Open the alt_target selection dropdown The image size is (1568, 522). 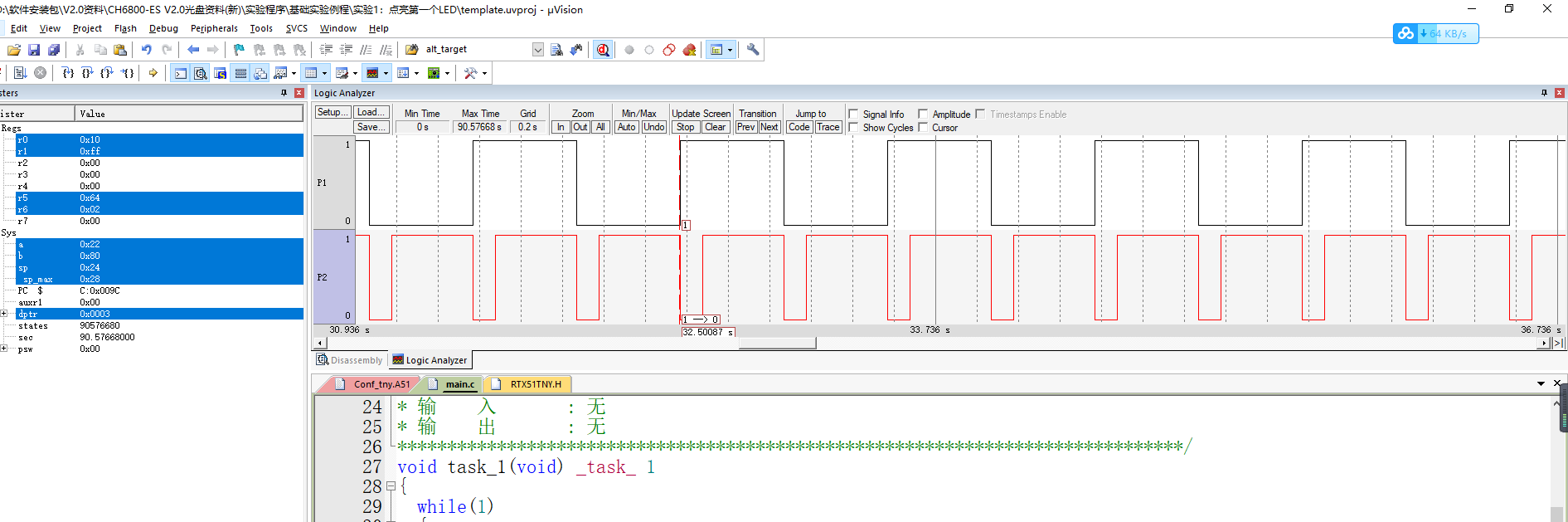pyautogui.click(x=538, y=50)
